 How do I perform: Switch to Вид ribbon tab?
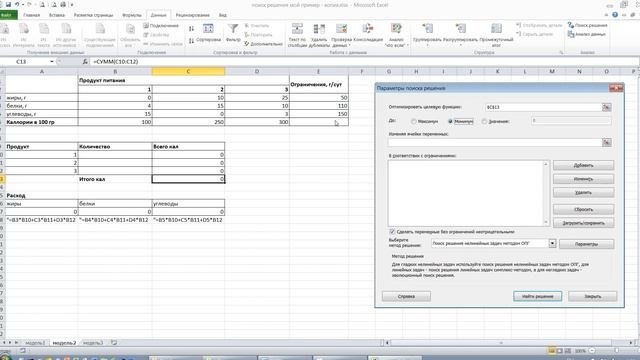222,15
